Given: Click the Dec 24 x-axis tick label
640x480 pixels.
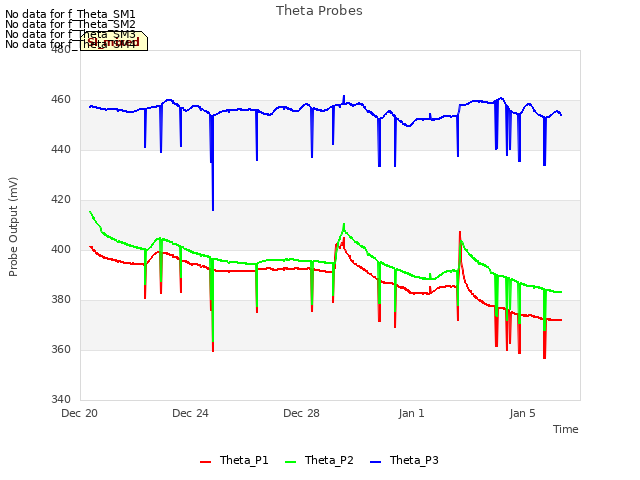Looking at the screenshot, I should (190, 413).
